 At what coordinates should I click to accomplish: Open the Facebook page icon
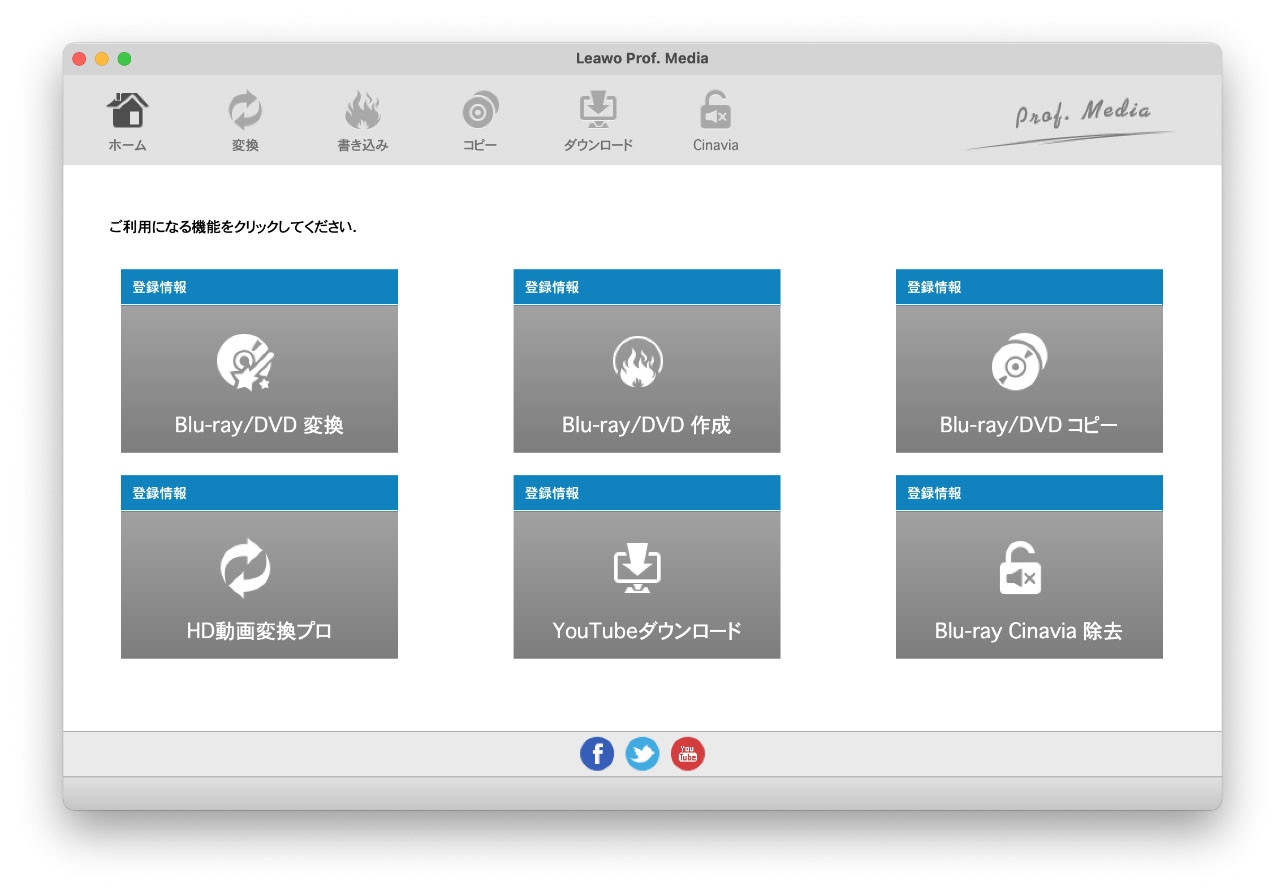pyautogui.click(x=597, y=754)
